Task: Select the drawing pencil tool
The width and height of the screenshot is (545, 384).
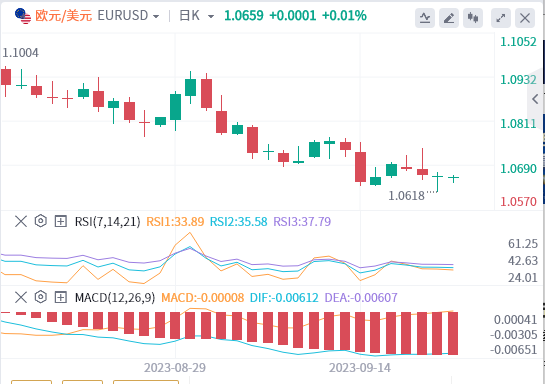Action: point(449,18)
